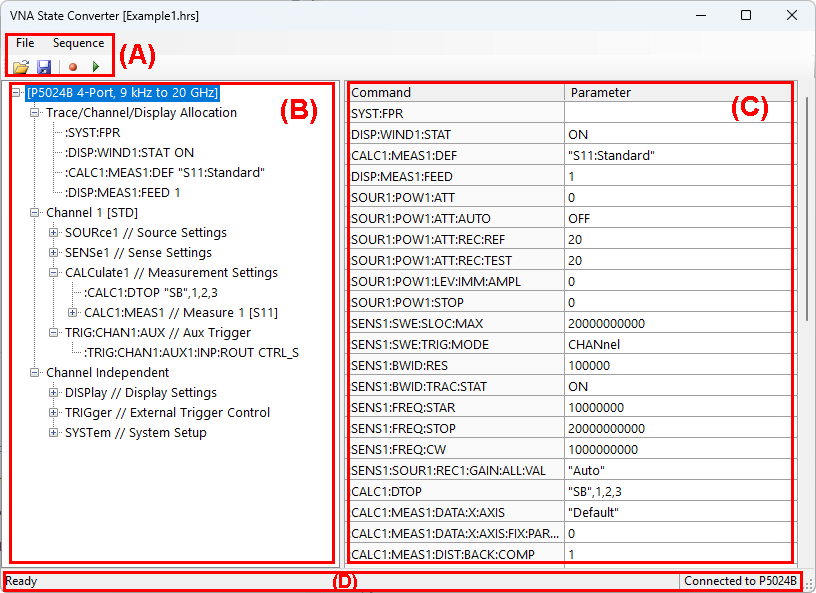The image size is (816, 593).
Task: Open the Sequence menu
Action: (x=78, y=43)
